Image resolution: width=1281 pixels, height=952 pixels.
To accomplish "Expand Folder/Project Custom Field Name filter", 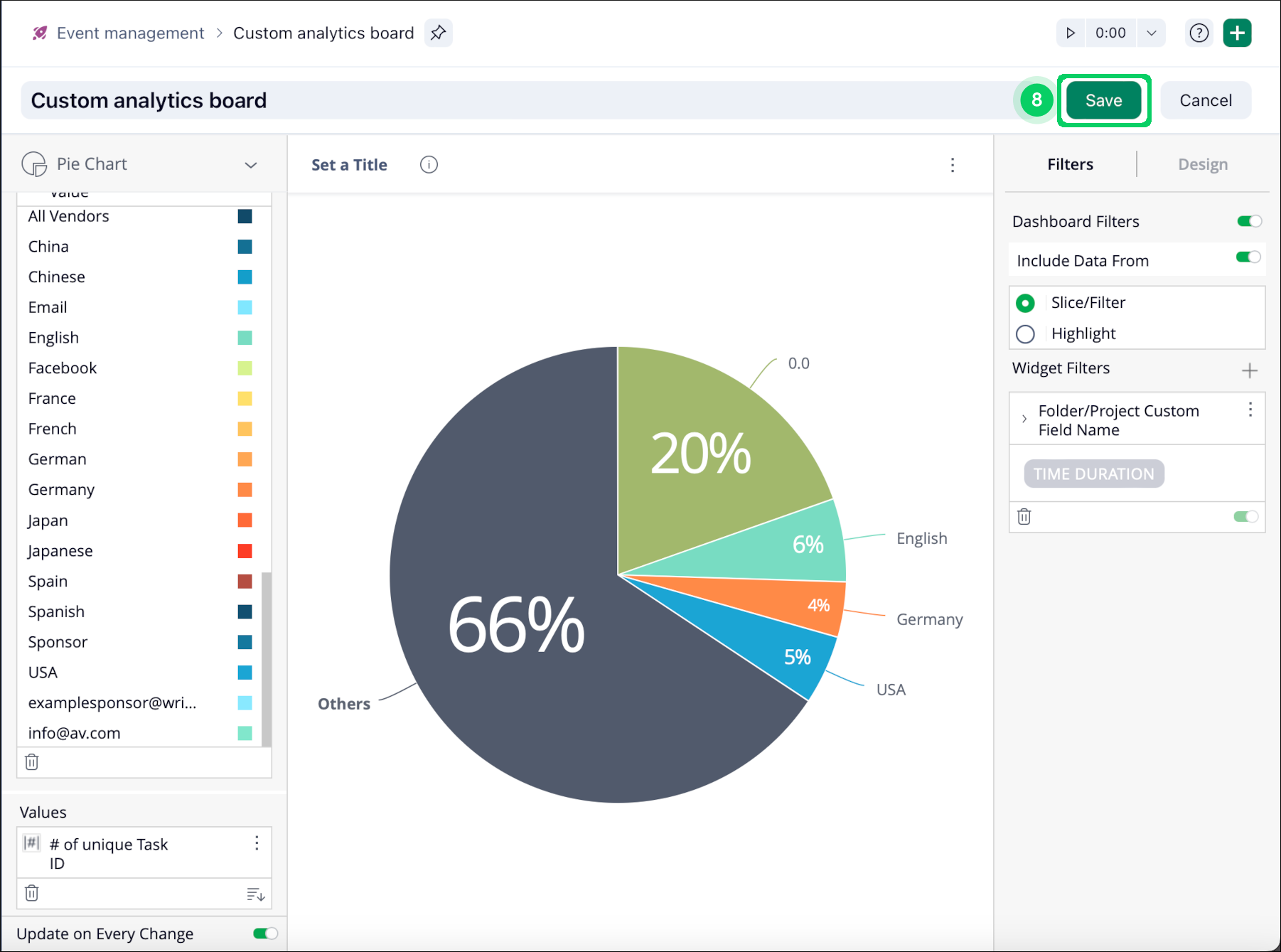I will pyautogui.click(x=1024, y=419).
